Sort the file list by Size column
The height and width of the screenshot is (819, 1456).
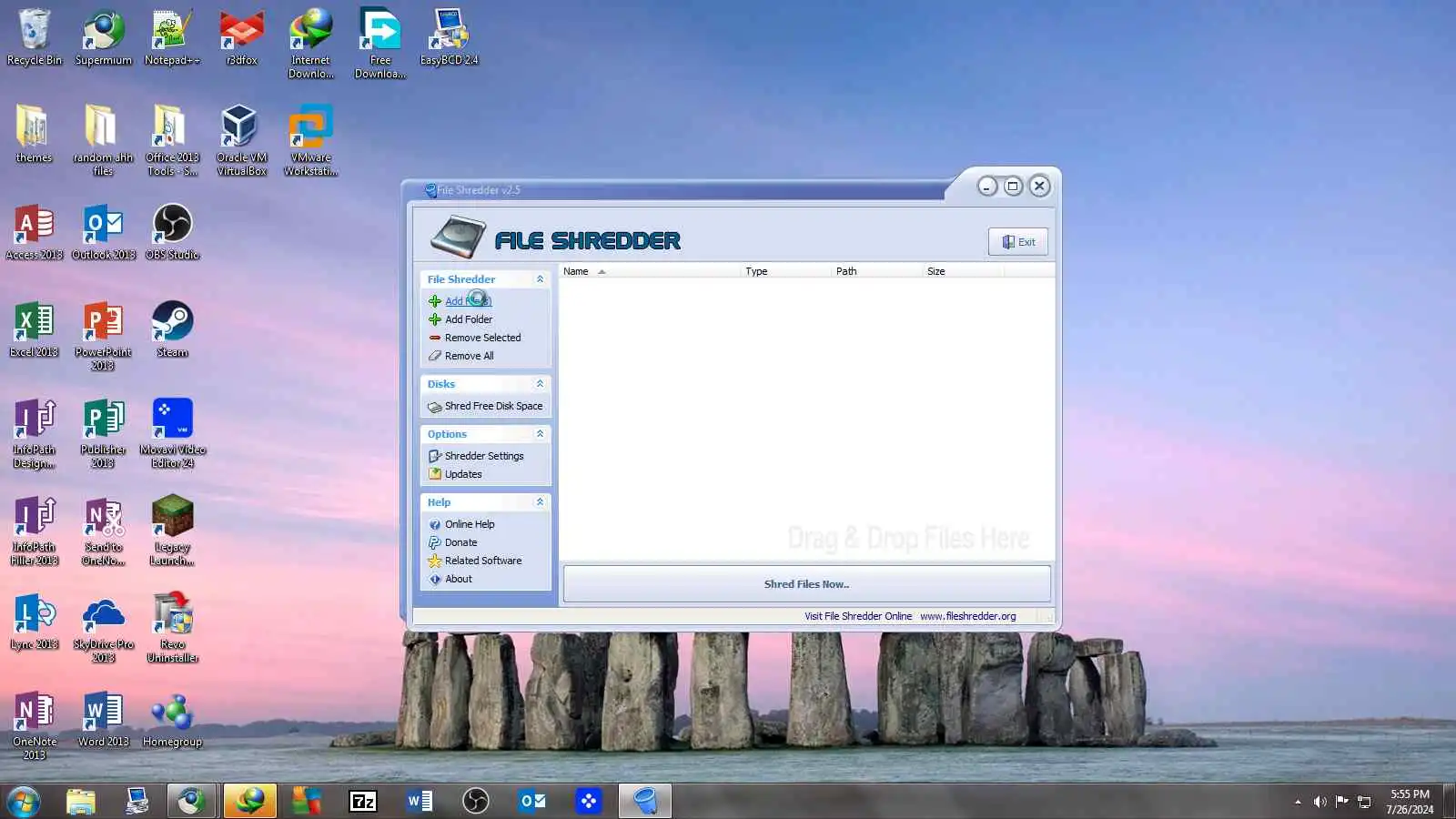click(x=963, y=271)
